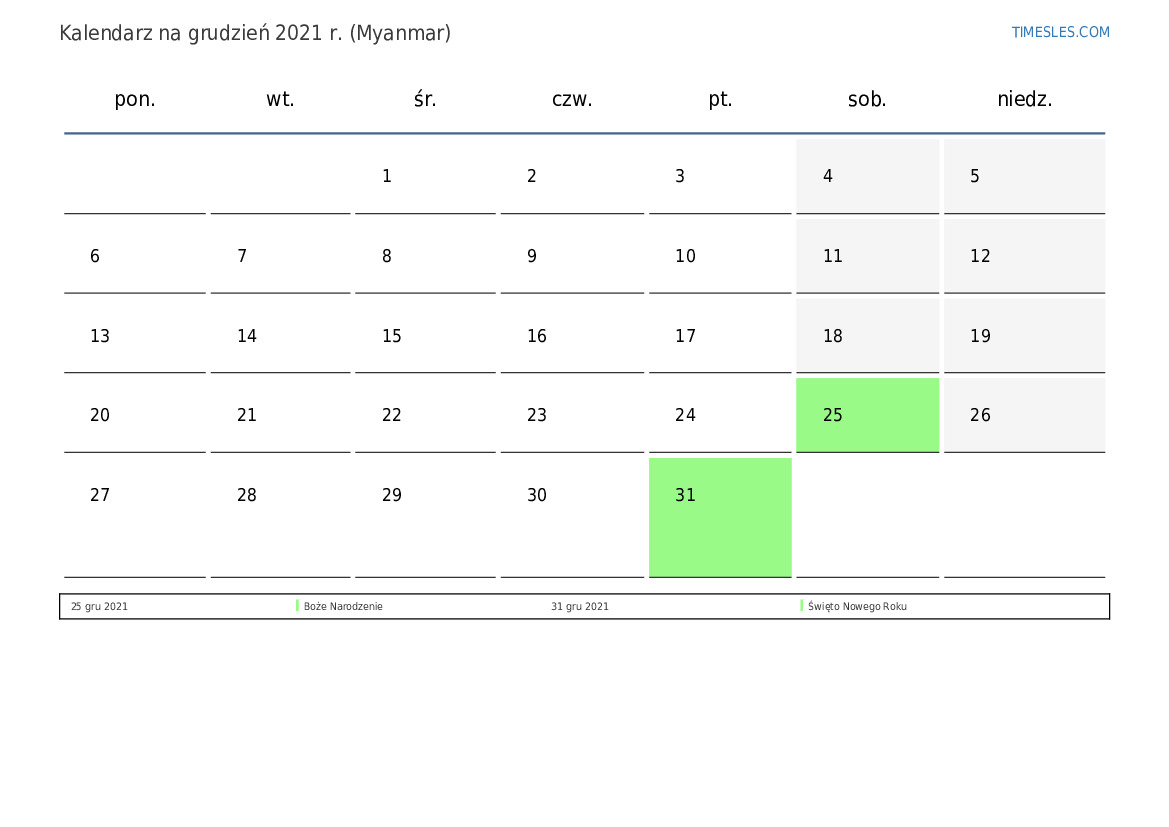Image resolution: width=1169 pixels, height=827 pixels.
Task: Click day 29 in the calendar
Action: 425,518
